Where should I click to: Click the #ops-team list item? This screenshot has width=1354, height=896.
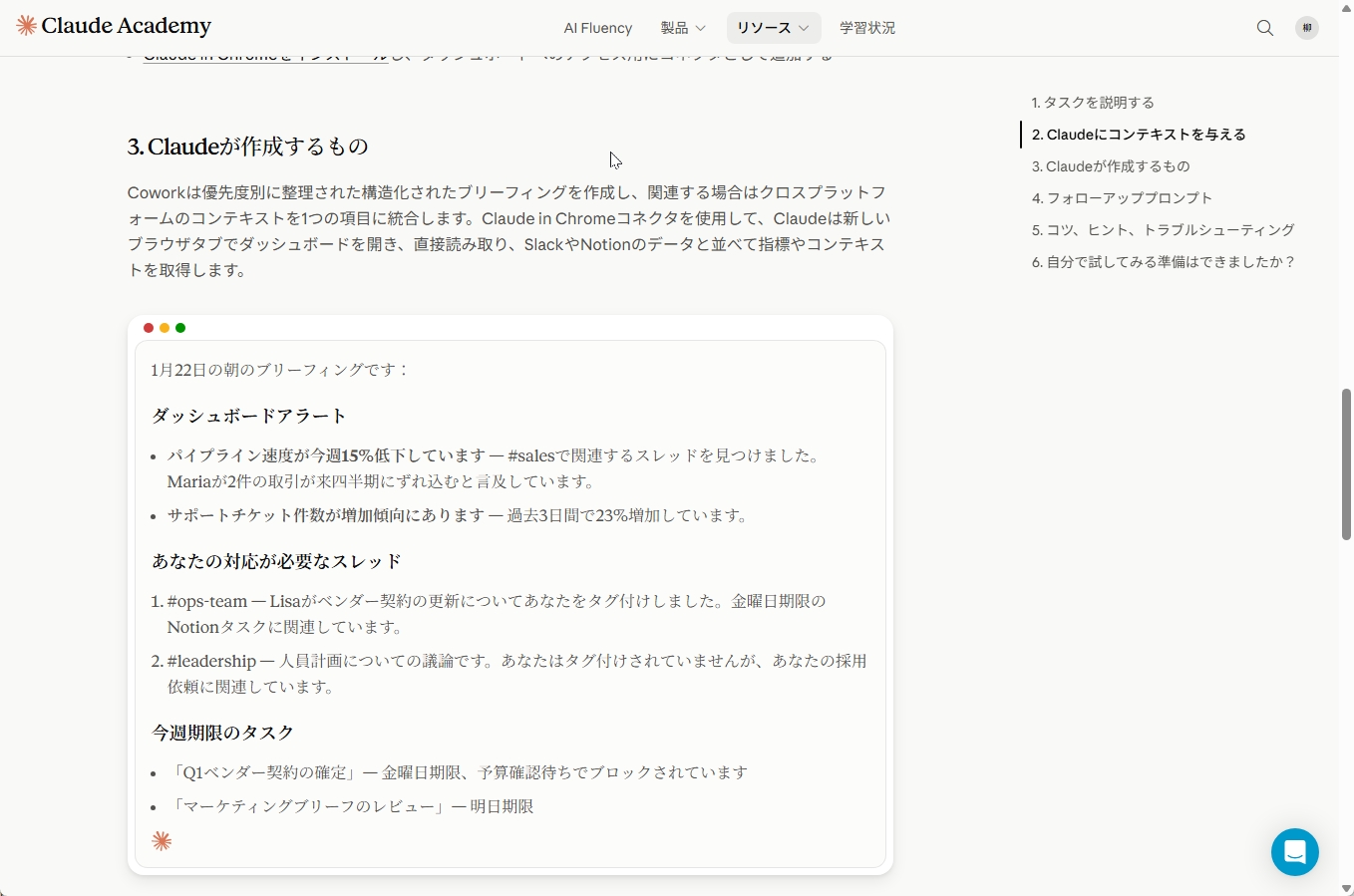tap(497, 614)
